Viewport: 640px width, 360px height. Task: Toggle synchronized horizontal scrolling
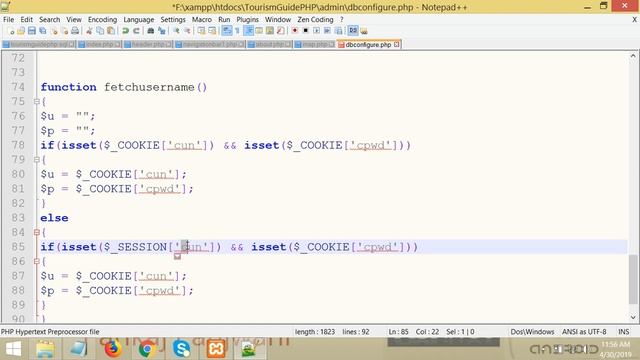click(x=212, y=31)
